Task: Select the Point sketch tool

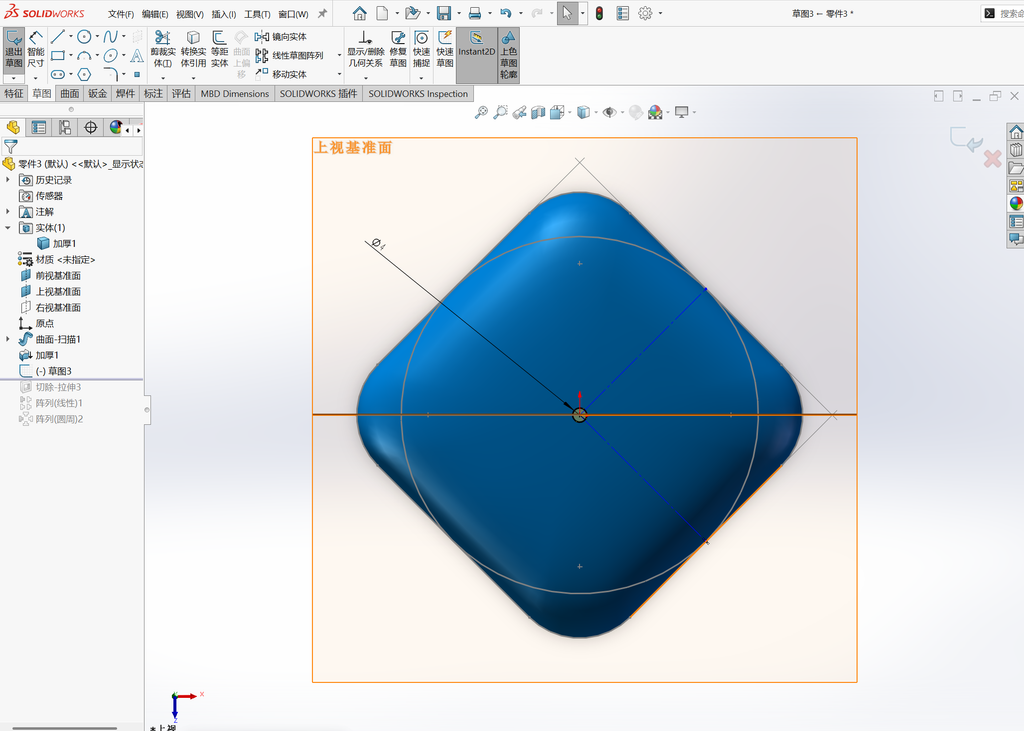Action: (137, 74)
